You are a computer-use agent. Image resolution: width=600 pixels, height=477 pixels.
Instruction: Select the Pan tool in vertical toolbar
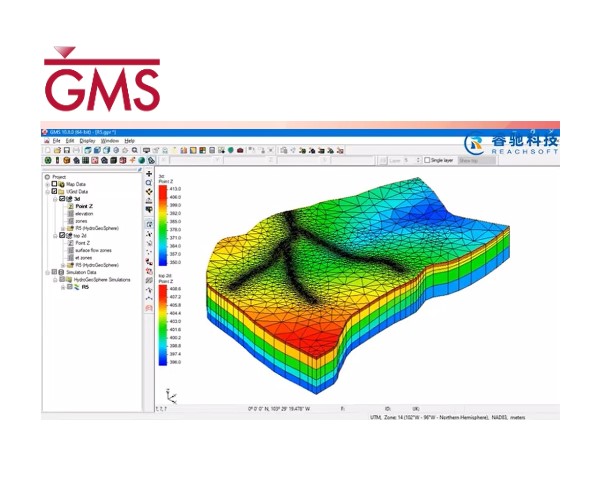click(149, 175)
